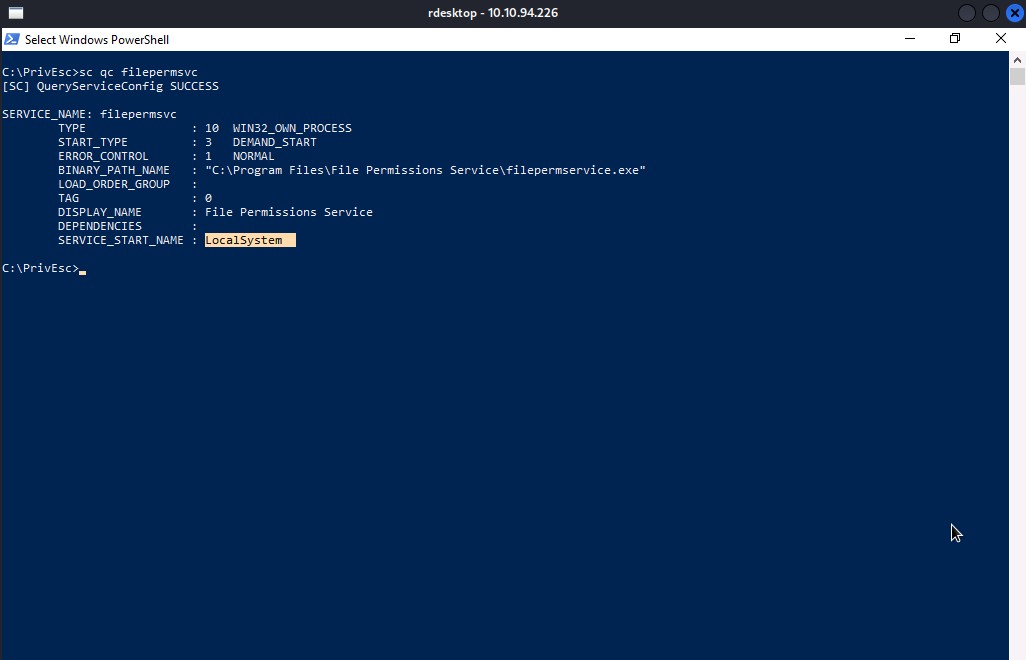This screenshot has width=1026, height=660.
Task: Click the BINARY_PATH_NAME label
Action: coord(114,170)
